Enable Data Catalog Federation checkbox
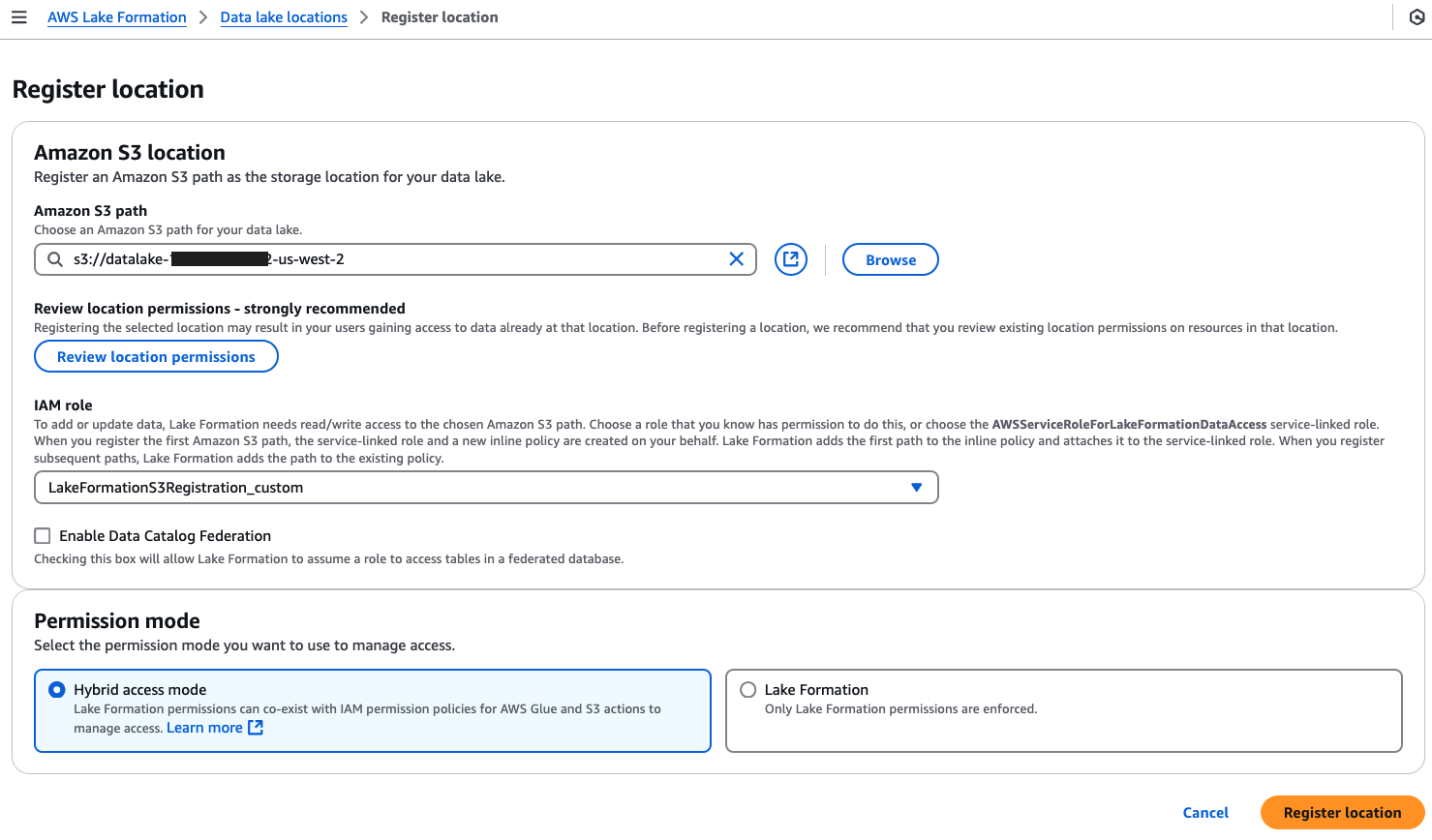This screenshot has height=840, width=1432. point(43,536)
